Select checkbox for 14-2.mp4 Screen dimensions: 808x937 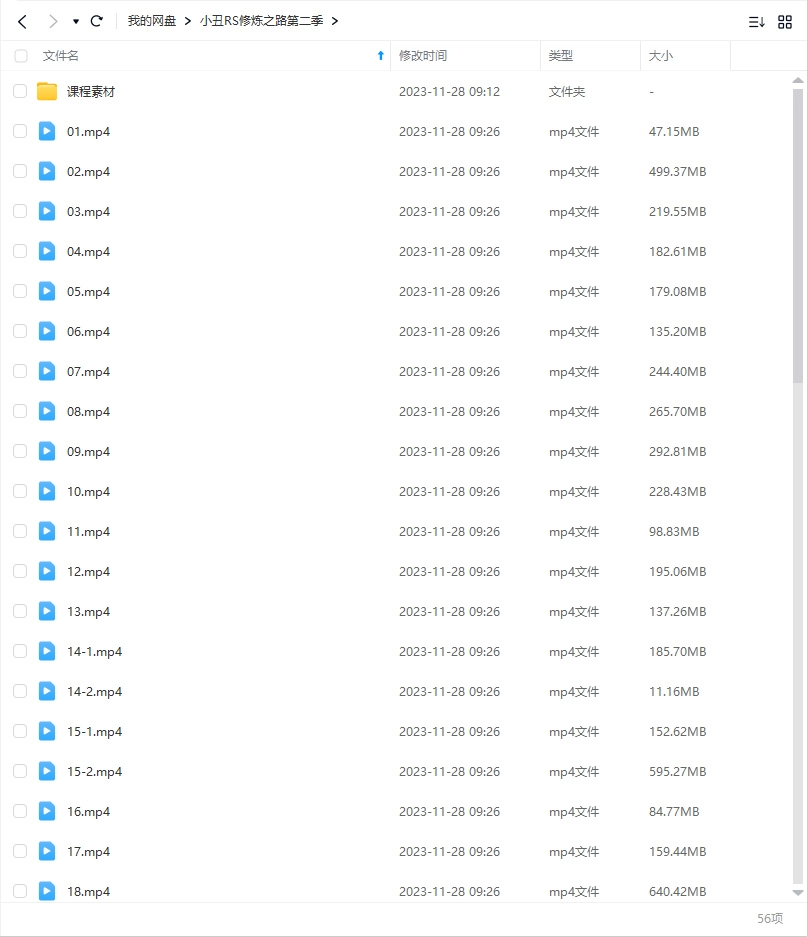point(20,691)
